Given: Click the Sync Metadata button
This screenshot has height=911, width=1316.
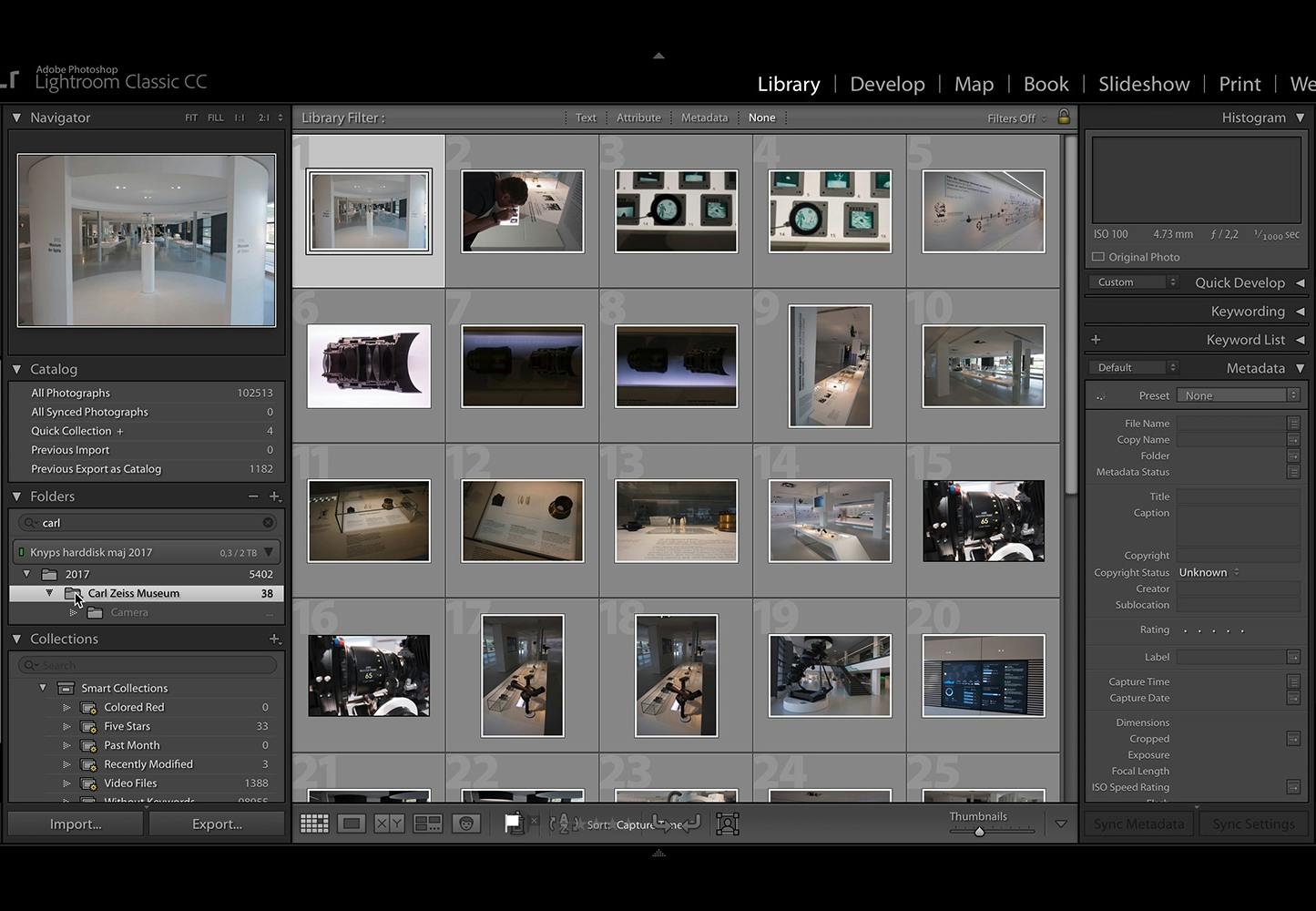Looking at the screenshot, I should [1138, 824].
